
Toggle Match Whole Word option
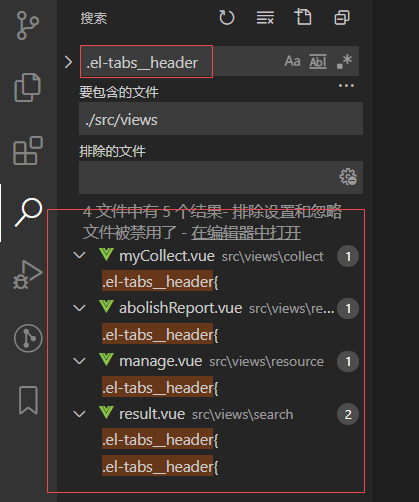click(x=318, y=62)
